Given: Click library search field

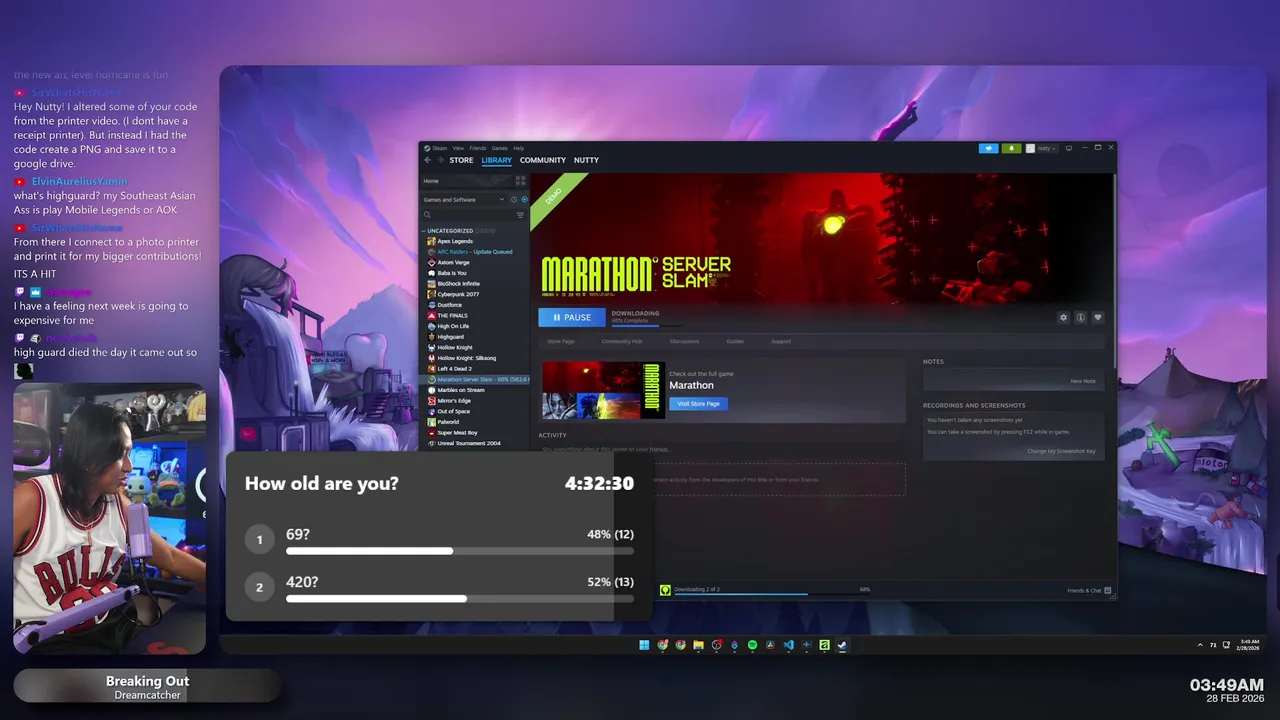Looking at the screenshot, I should [x=467, y=215].
